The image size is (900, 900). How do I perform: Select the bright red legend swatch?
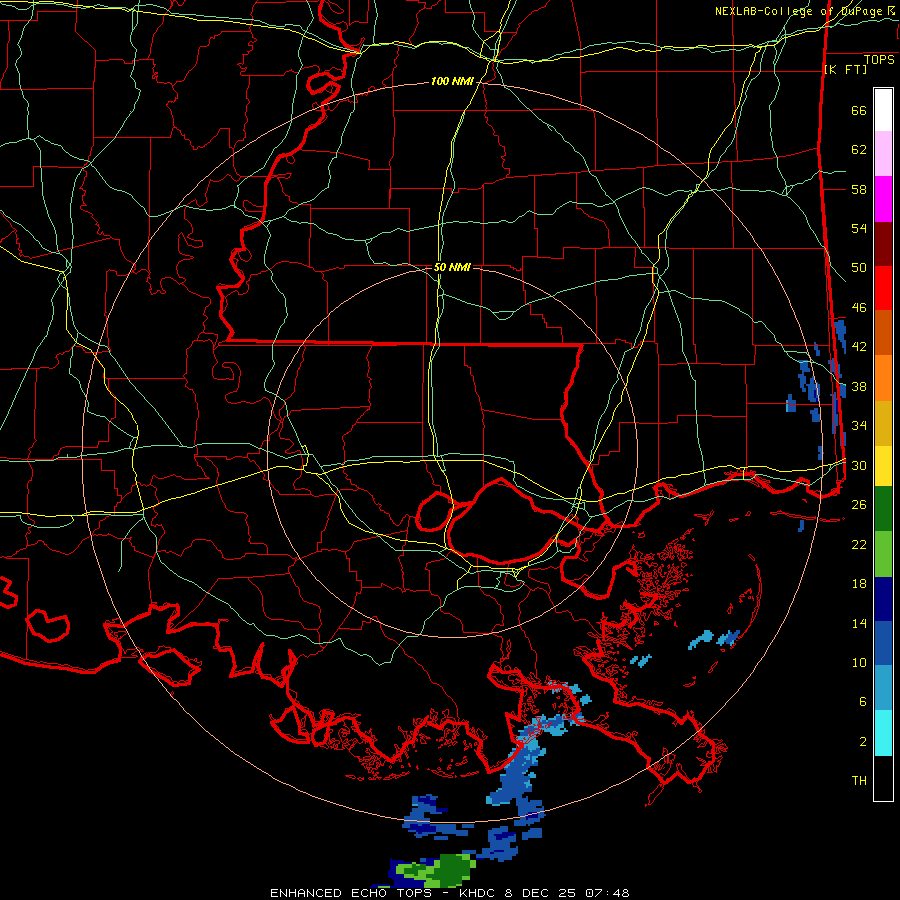pyautogui.click(x=883, y=288)
